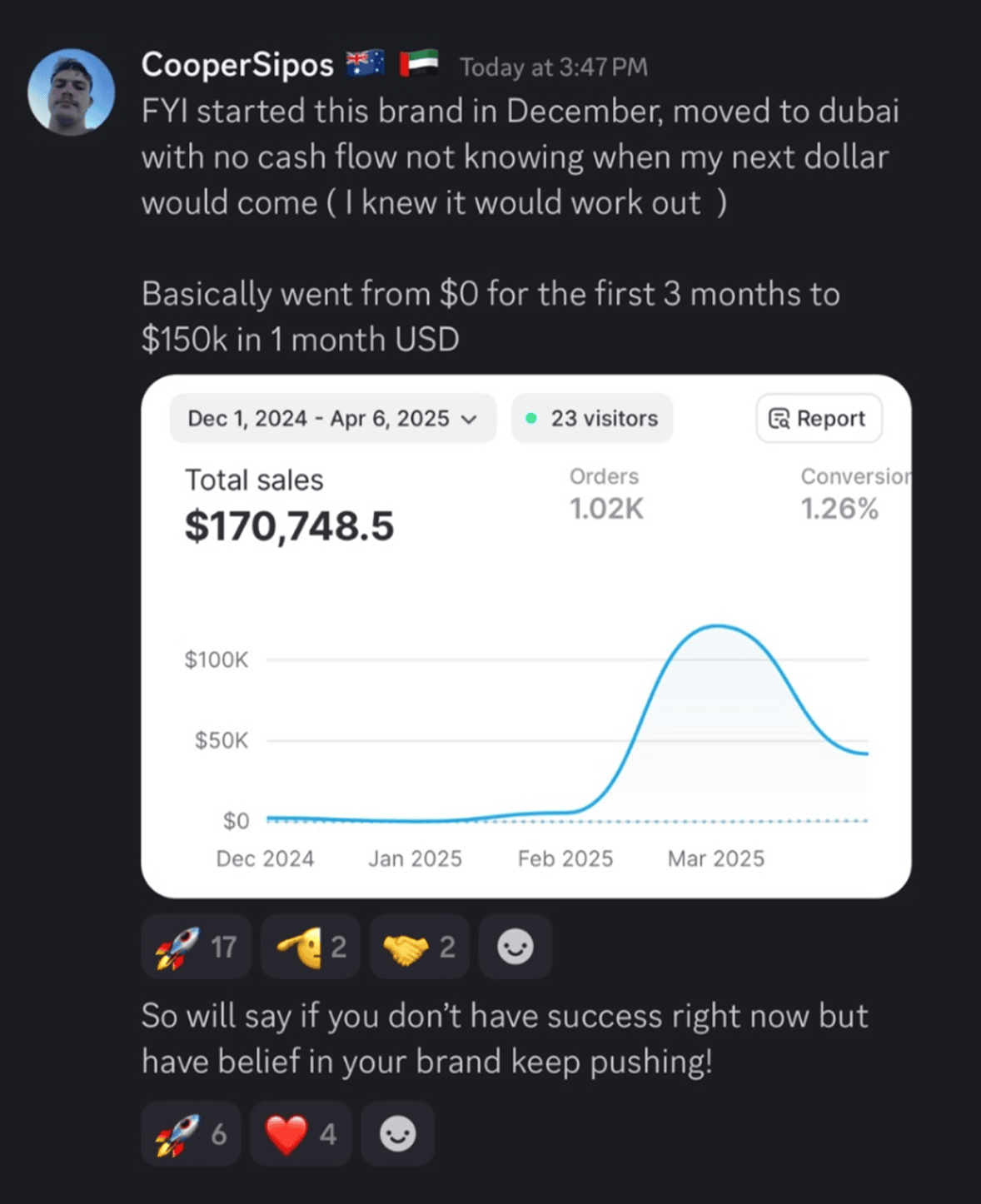Toggle the saluting face reaction
981x1204 pixels.
pos(310,947)
